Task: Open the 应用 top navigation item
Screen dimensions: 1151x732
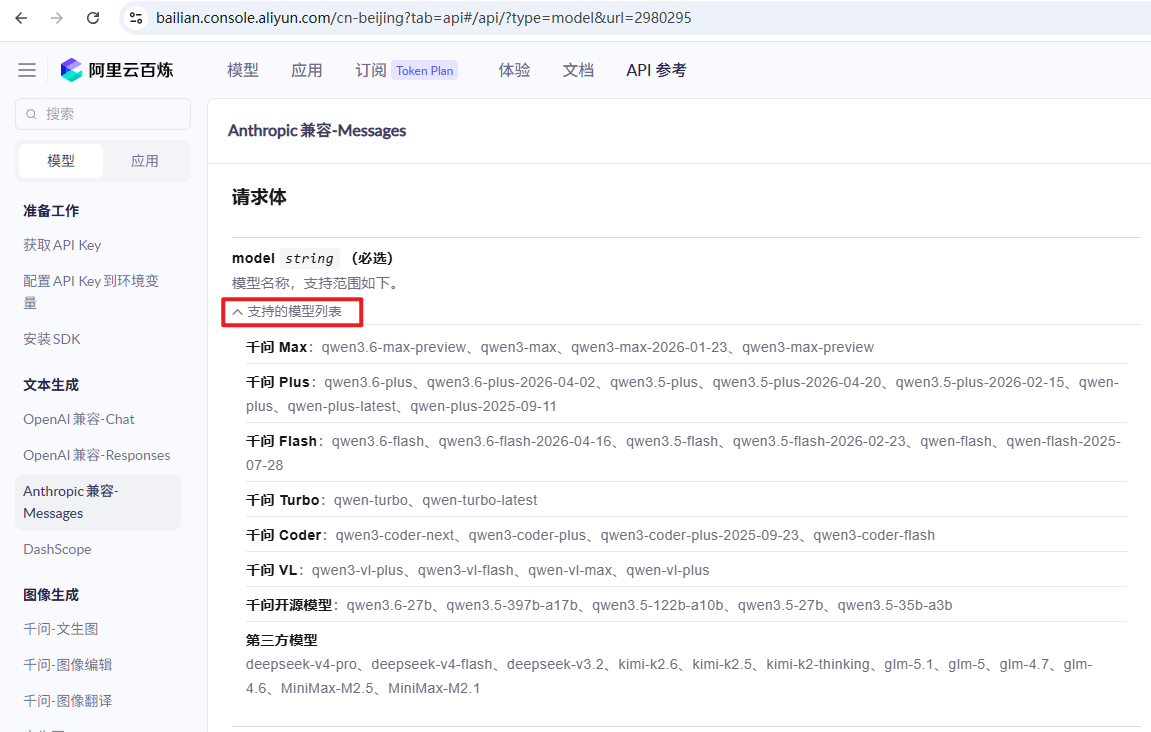Action: click(307, 70)
